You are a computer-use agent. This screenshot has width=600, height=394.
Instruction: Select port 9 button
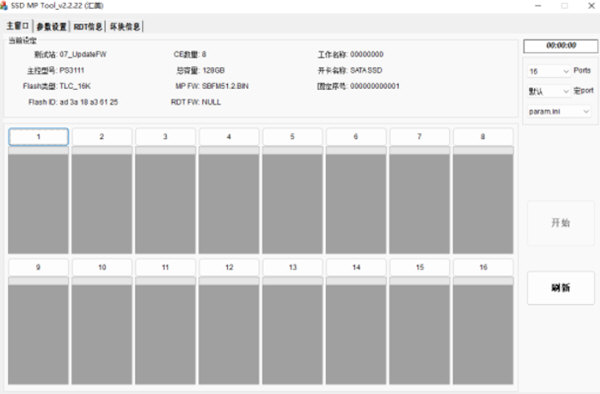click(x=38, y=267)
